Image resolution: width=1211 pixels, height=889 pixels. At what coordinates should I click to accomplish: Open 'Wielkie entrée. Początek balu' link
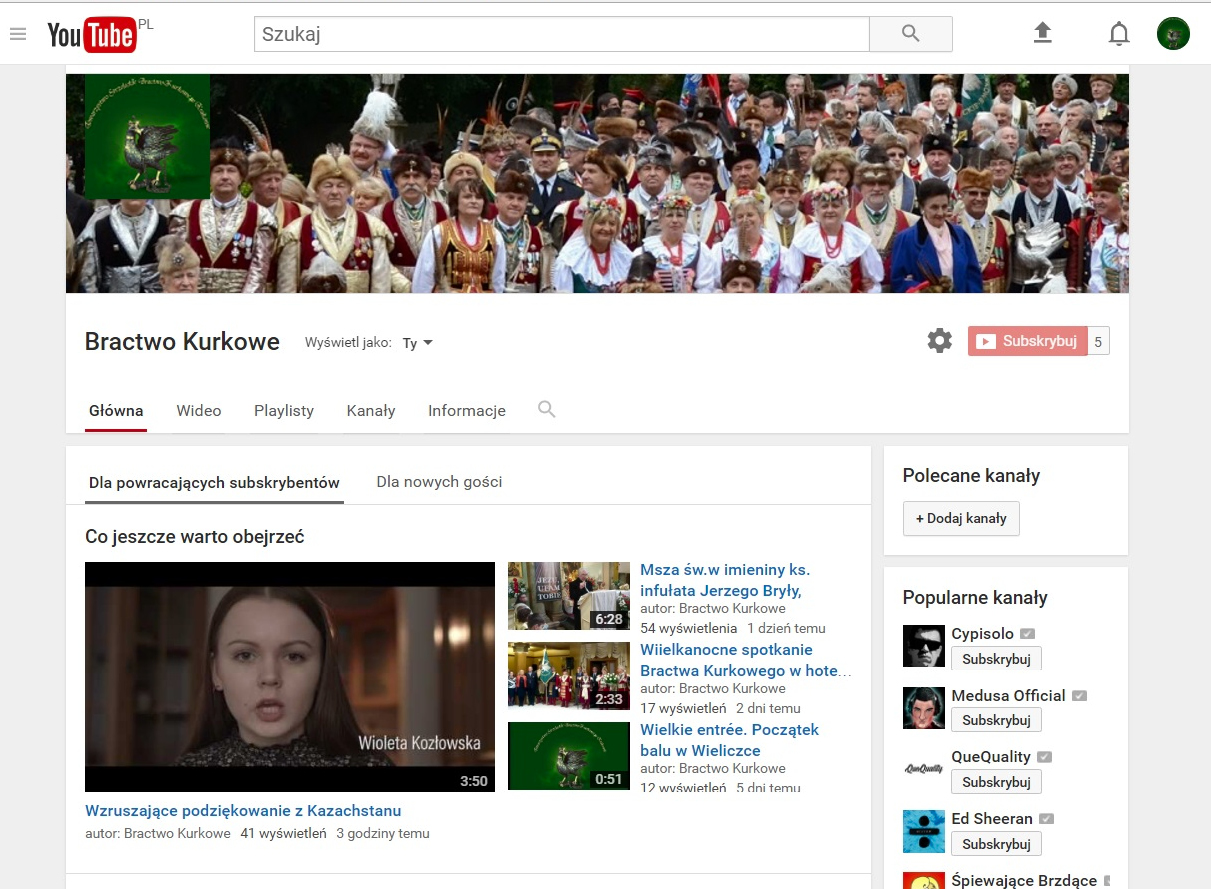point(729,740)
